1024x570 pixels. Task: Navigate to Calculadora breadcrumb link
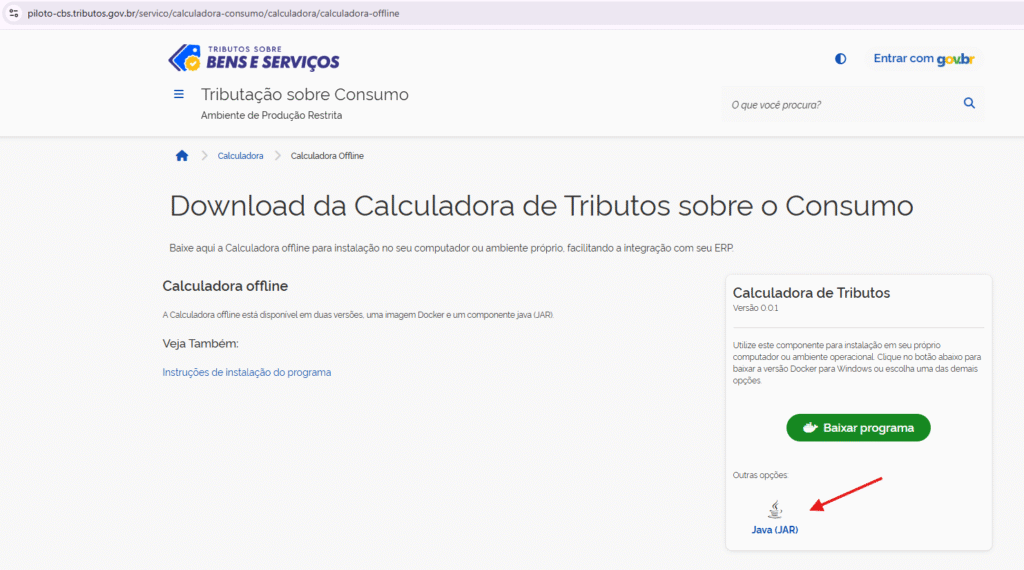(x=240, y=156)
